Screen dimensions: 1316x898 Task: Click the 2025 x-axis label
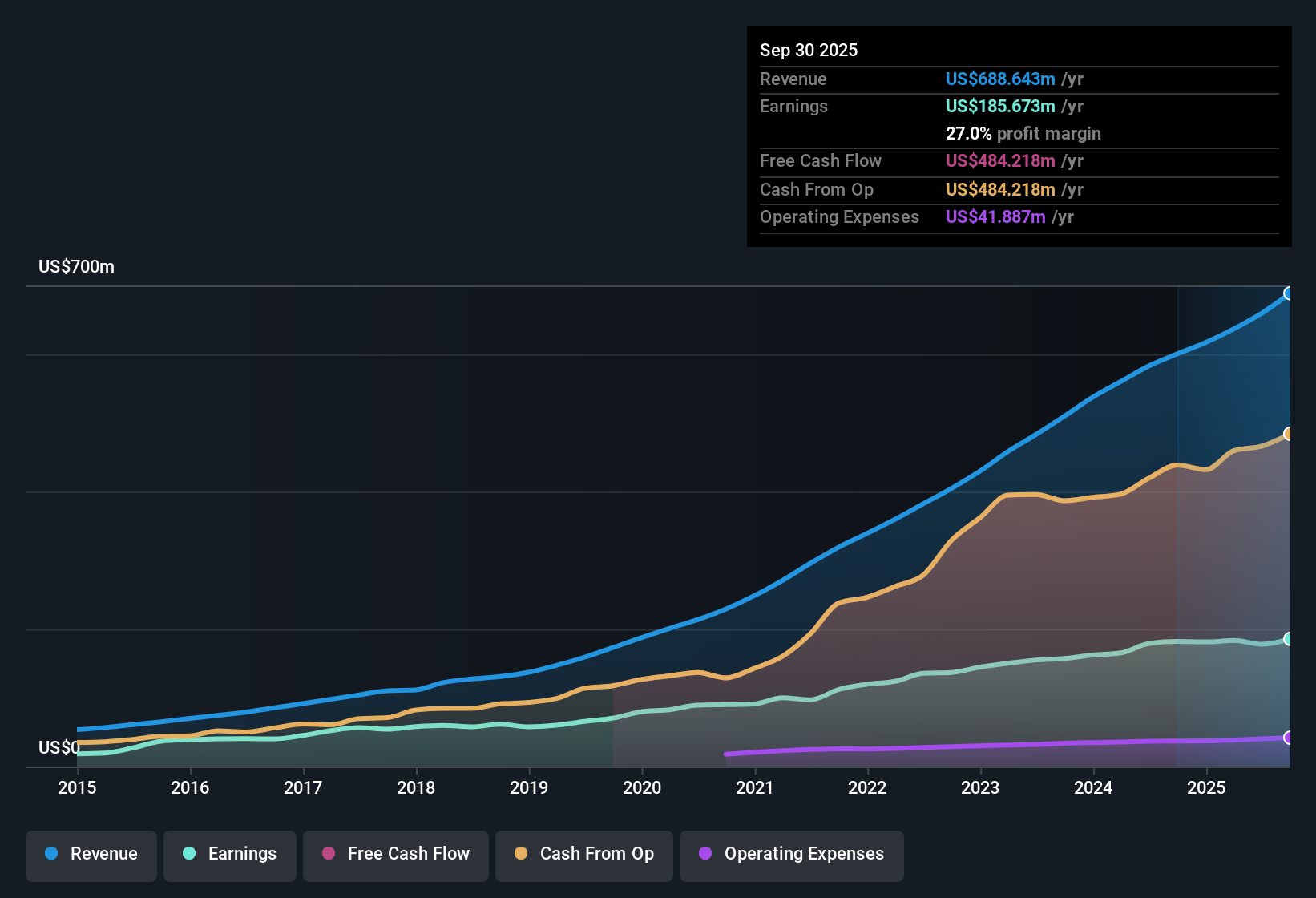[x=1206, y=787]
